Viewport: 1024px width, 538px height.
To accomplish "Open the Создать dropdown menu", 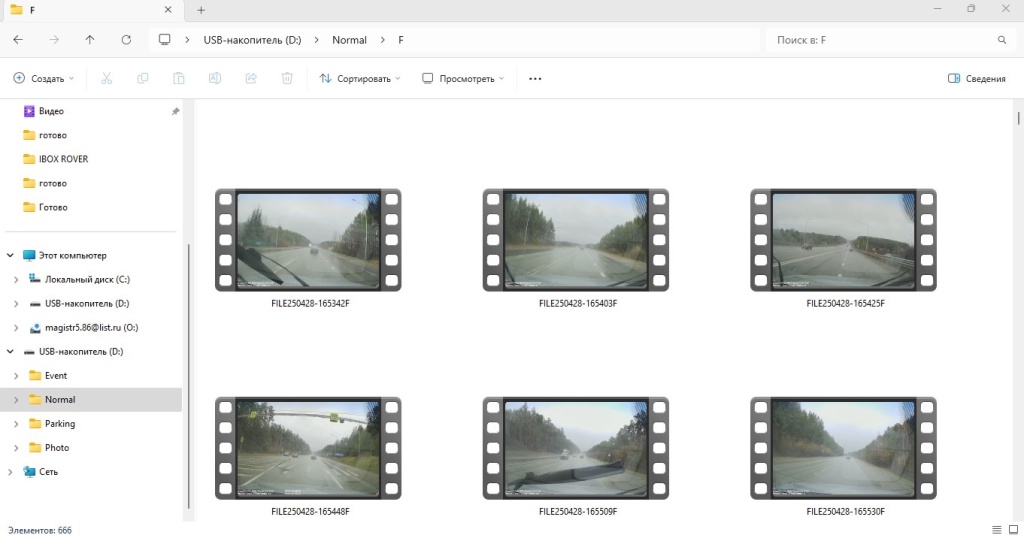I will pos(44,78).
